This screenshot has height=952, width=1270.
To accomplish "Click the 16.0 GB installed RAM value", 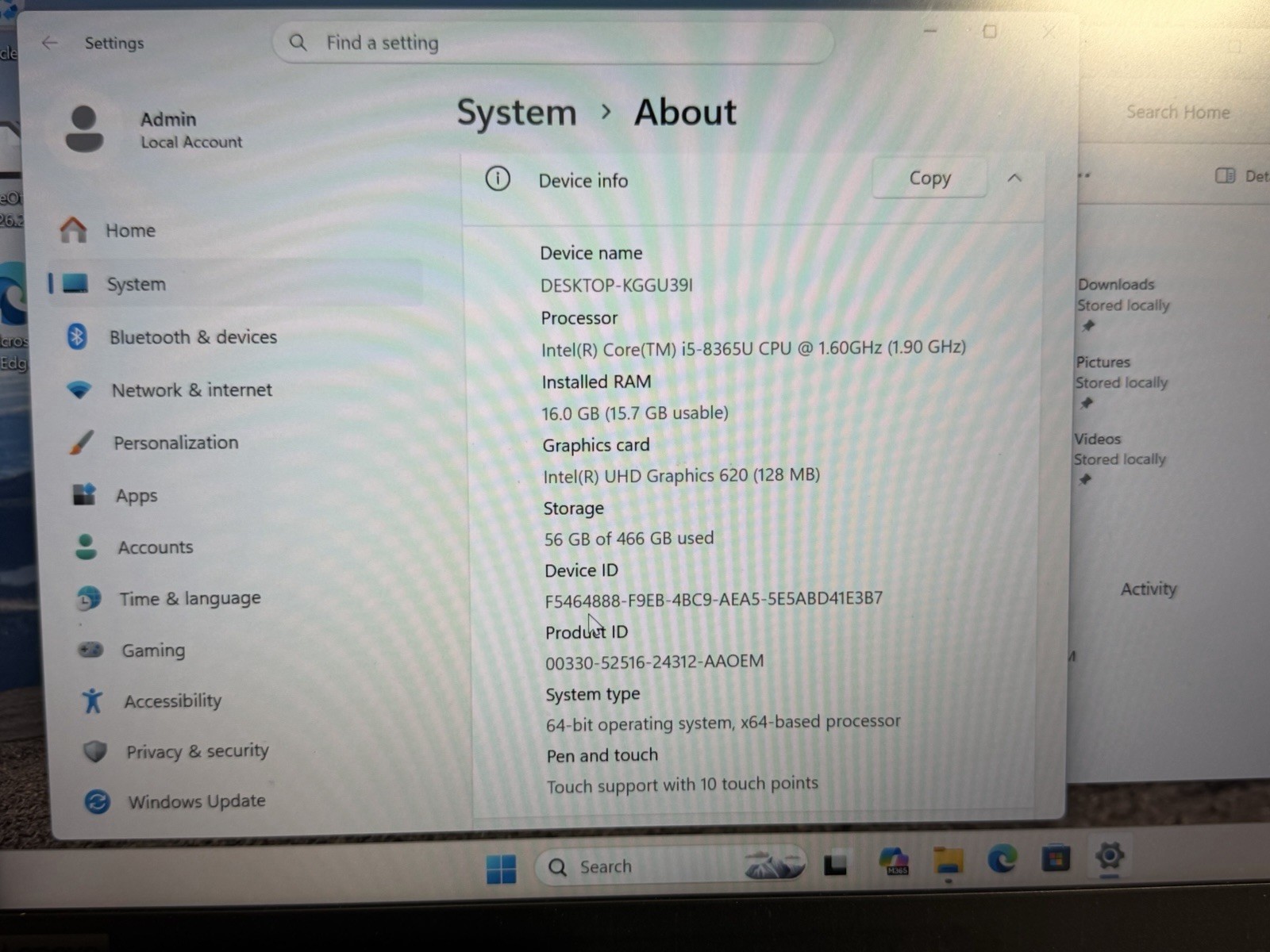I will coord(635,413).
